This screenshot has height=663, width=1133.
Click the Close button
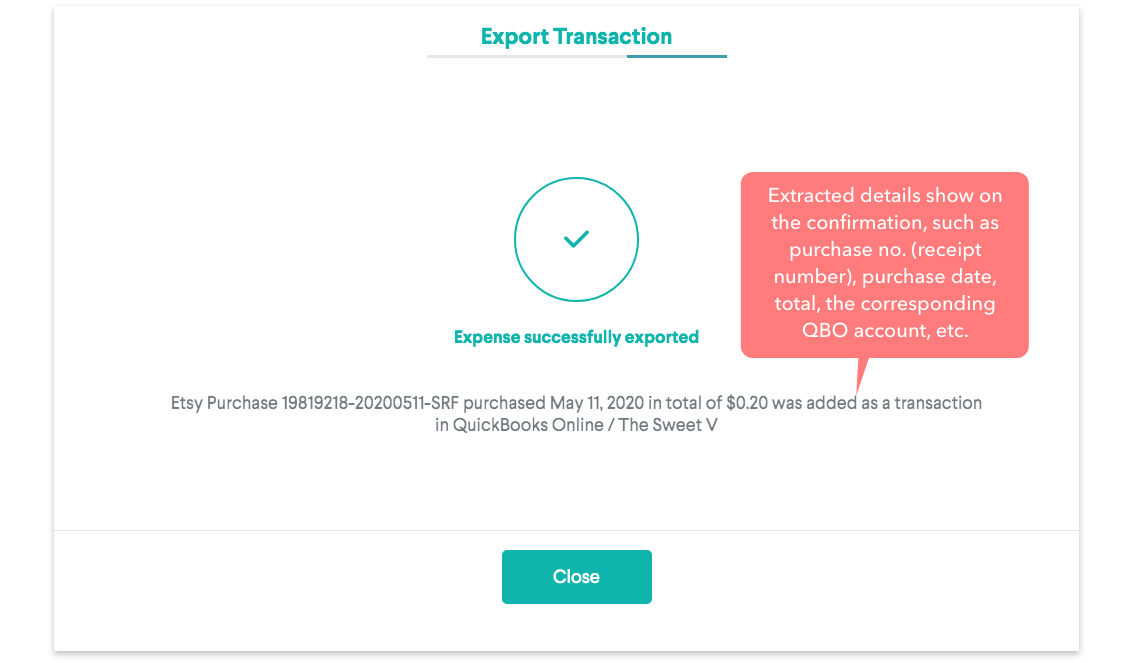coord(576,577)
